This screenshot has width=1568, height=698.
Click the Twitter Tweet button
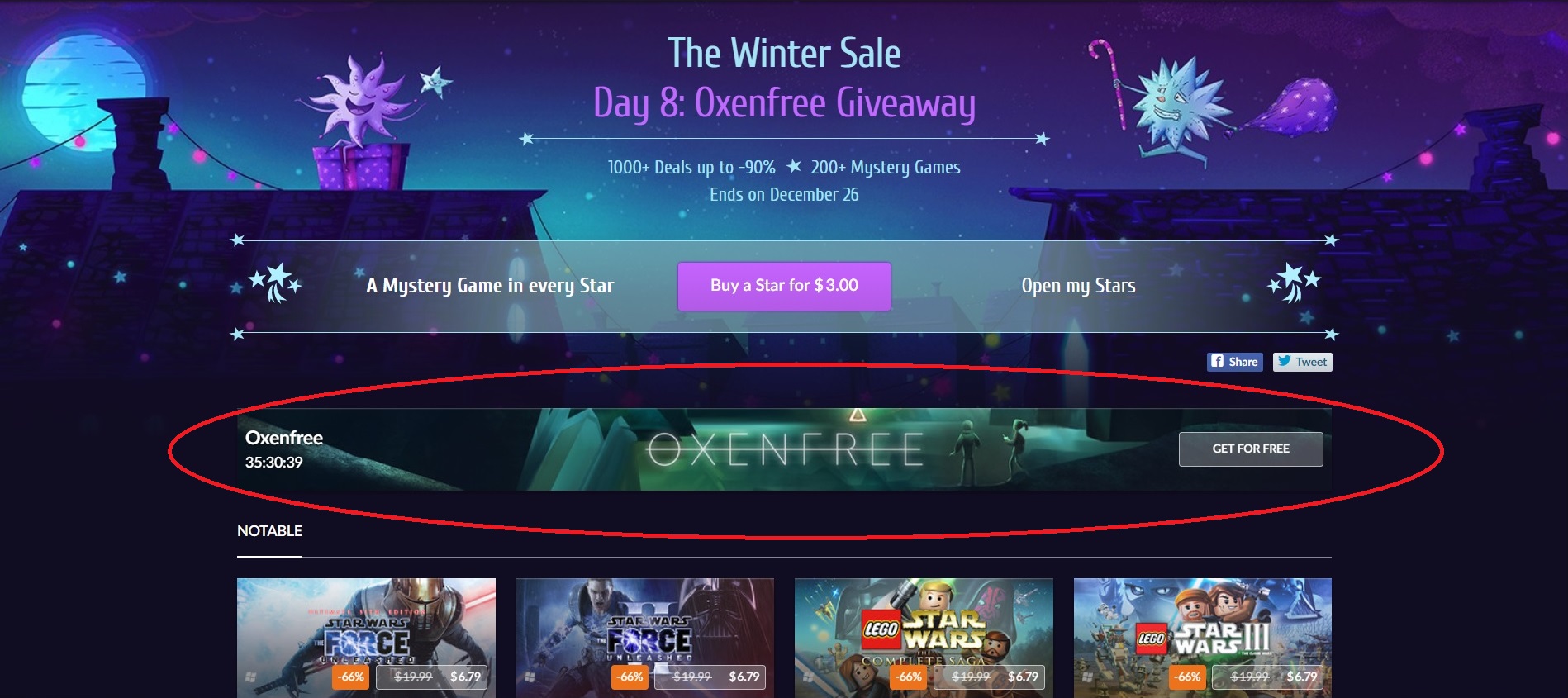[x=1302, y=362]
